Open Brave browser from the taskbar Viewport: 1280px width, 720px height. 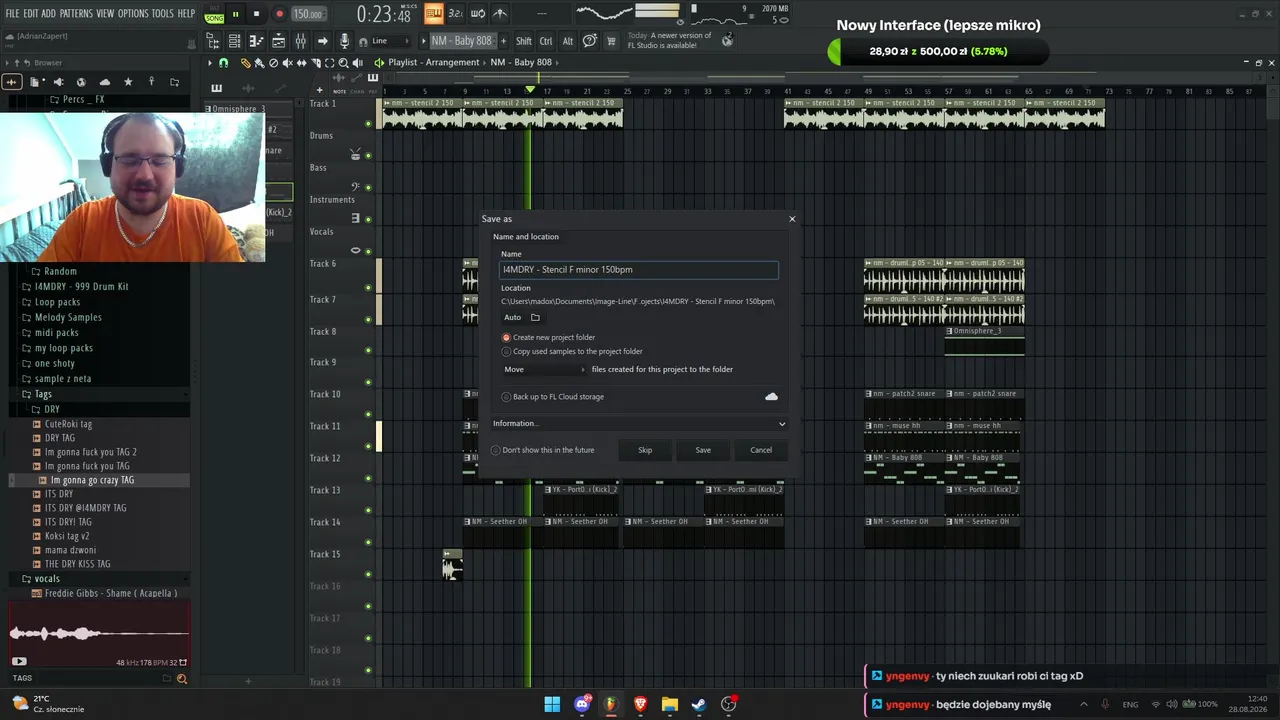(x=640, y=704)
